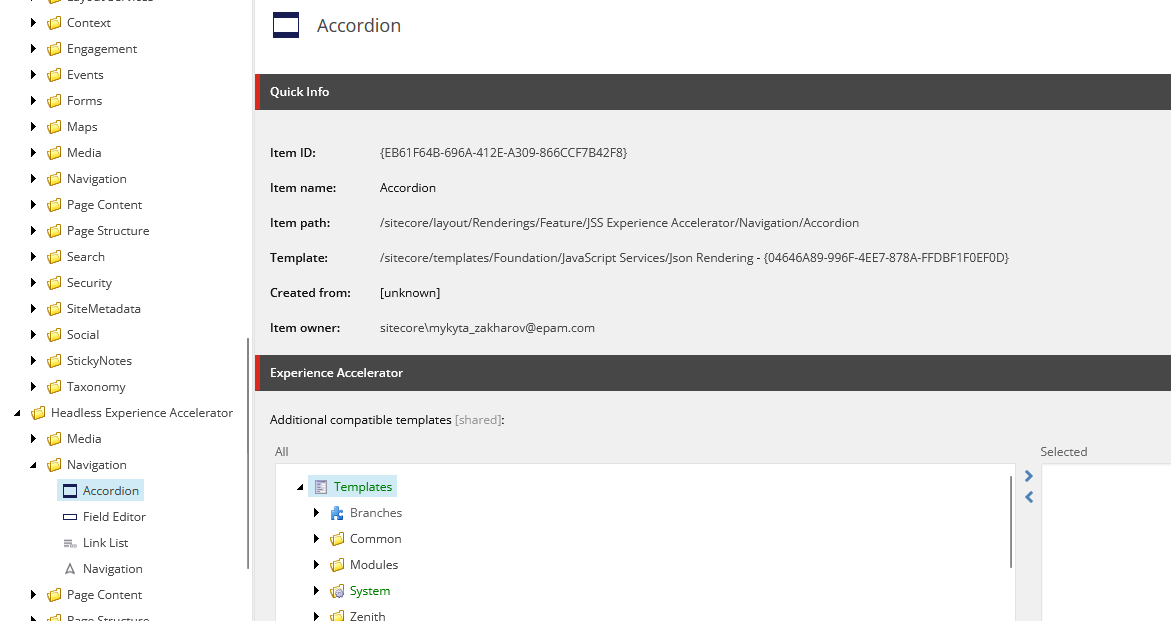
Task: Select the Navigation rendering triangle icon
Action: coord(69,568)
